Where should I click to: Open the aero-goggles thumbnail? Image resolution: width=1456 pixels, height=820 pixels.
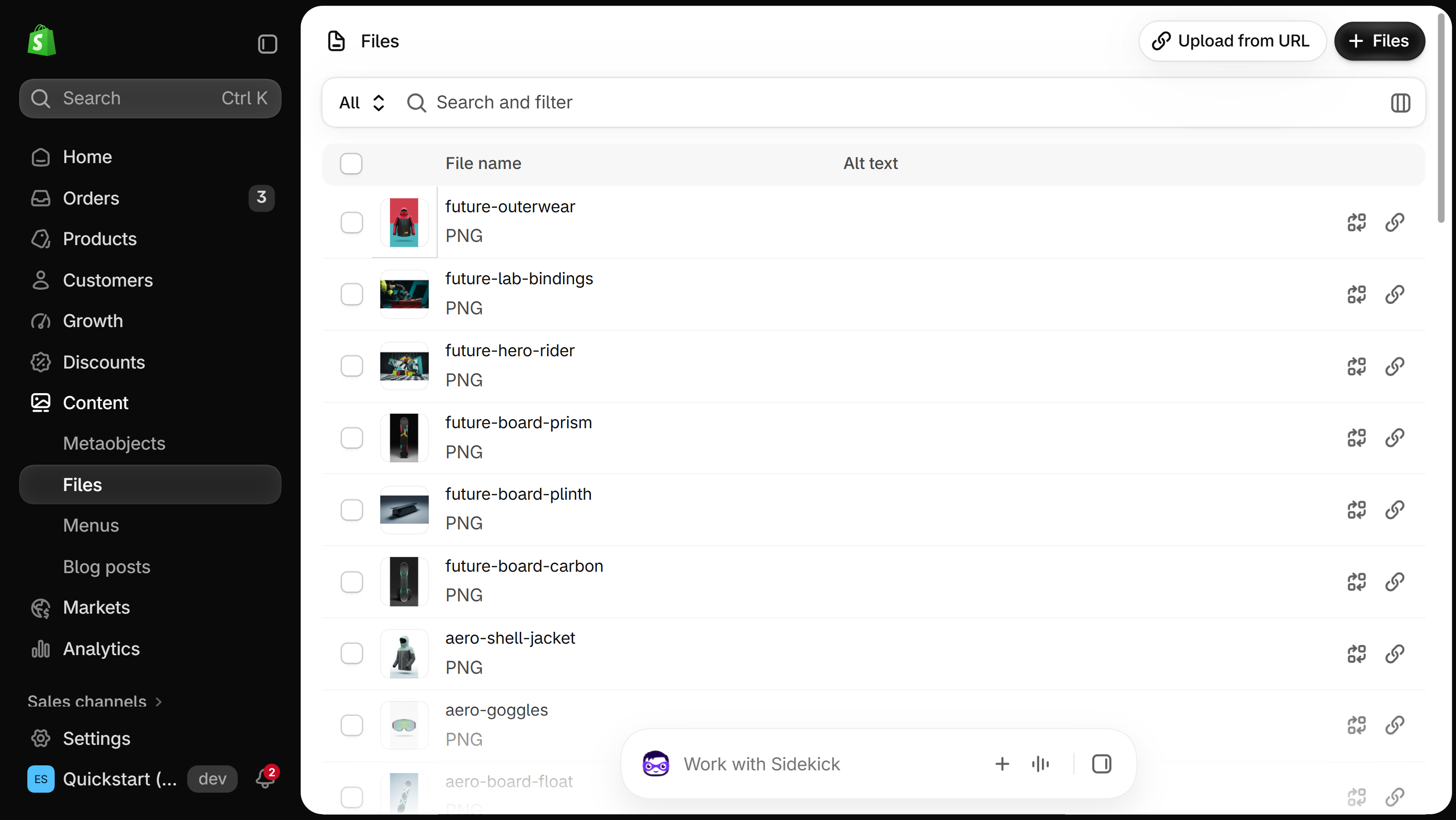point(404,725)
